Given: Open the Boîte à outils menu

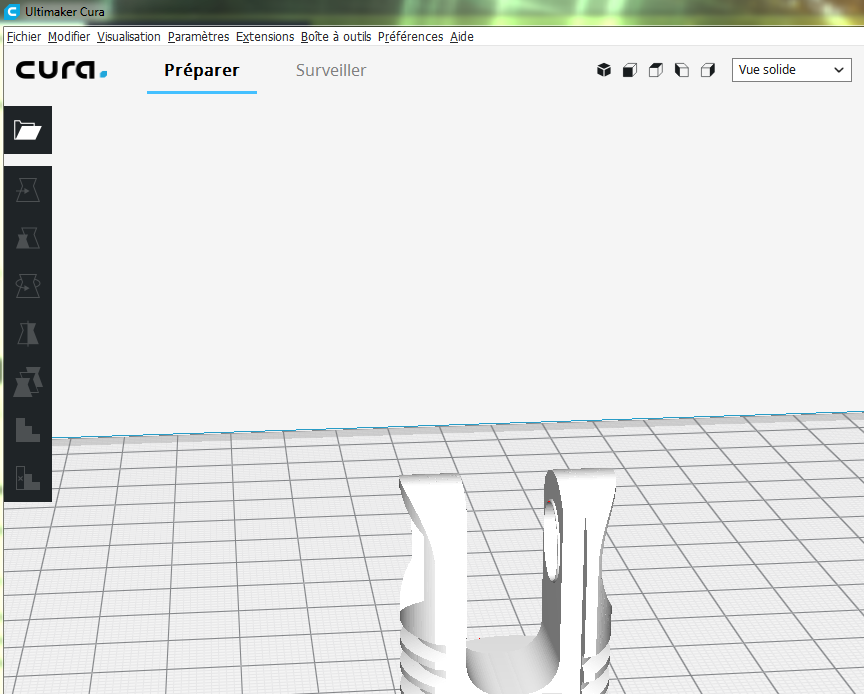Looking at the screenshot, I should tap(336, 37).
